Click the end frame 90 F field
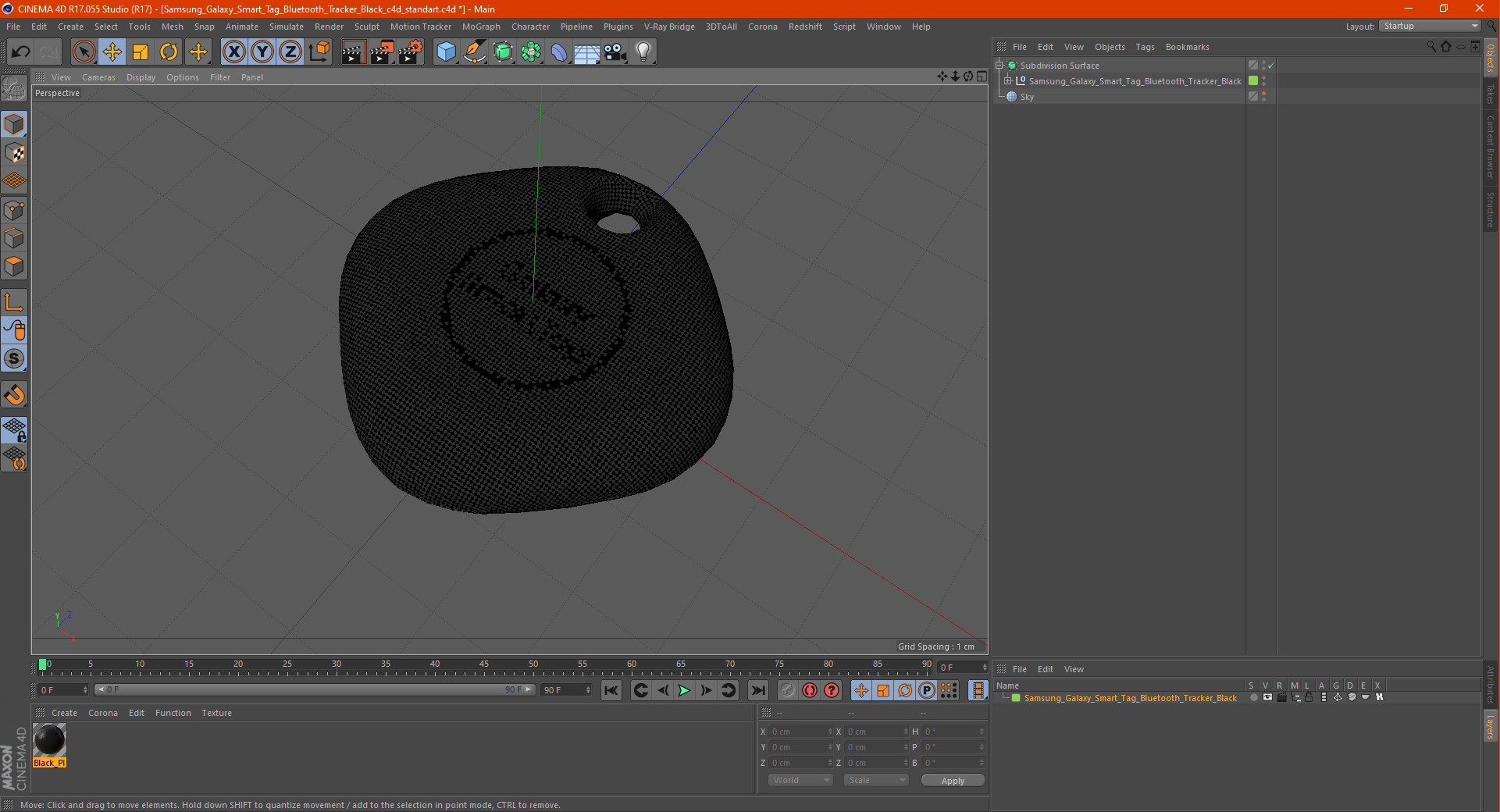 [566, 690]
